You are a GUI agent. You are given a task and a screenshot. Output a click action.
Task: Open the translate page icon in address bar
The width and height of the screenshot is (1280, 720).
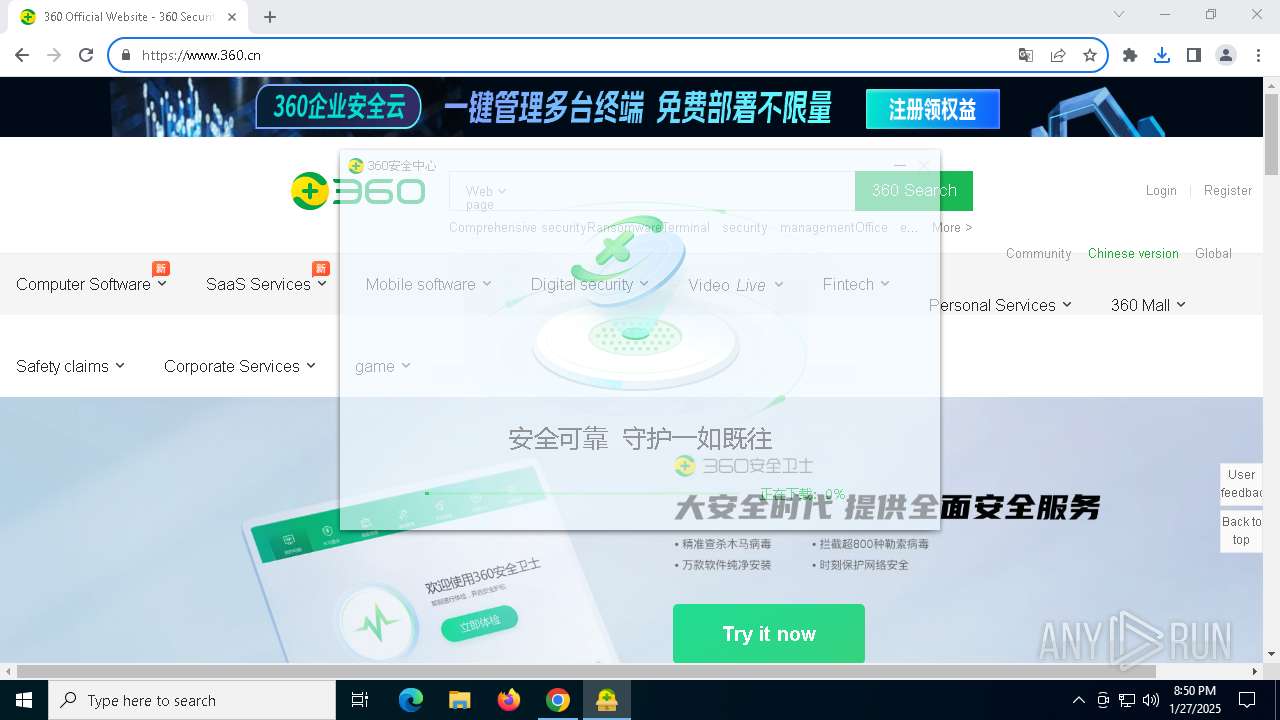coord(1026,55)
